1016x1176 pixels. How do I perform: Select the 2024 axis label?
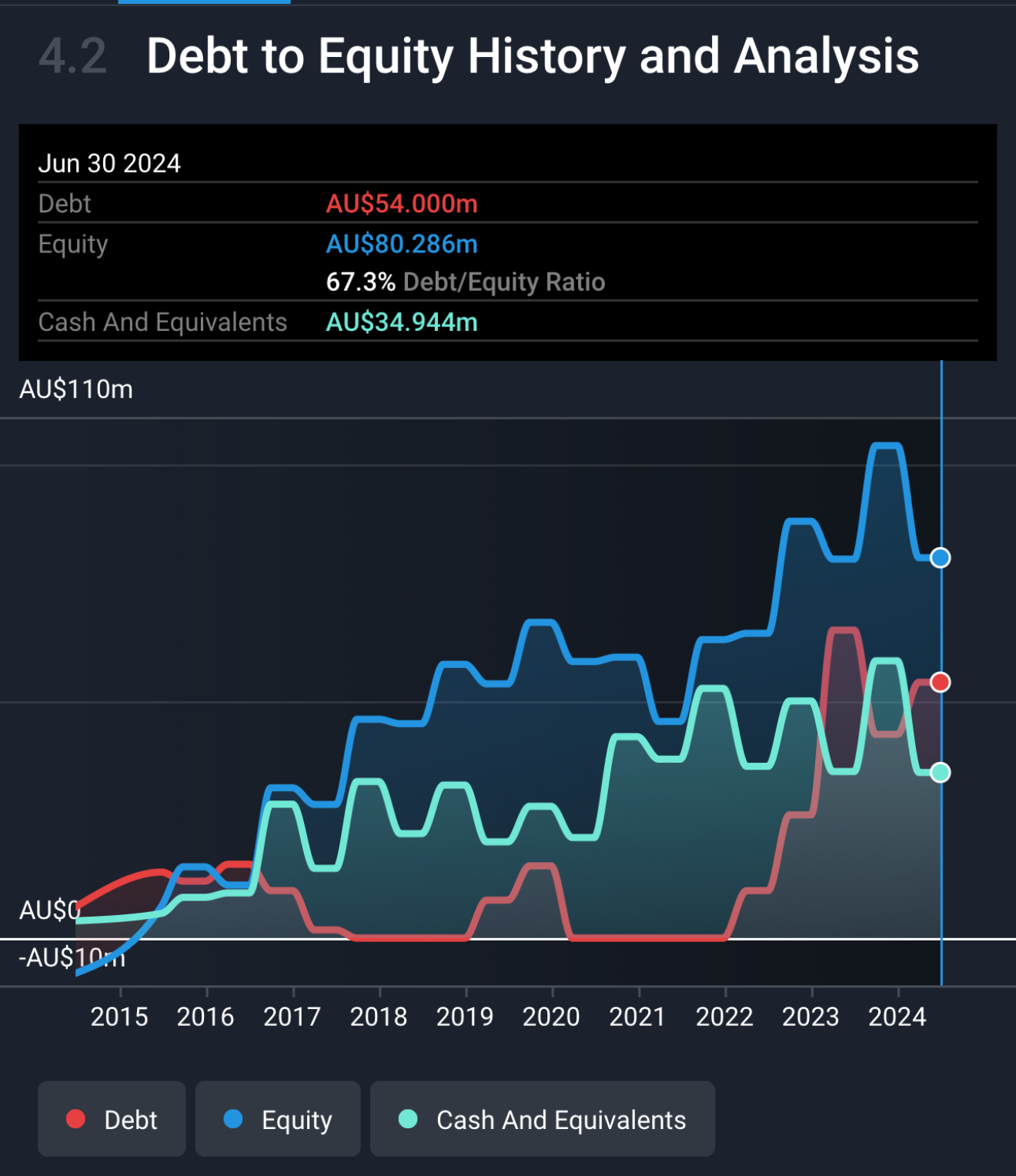tap(897, 1017)
